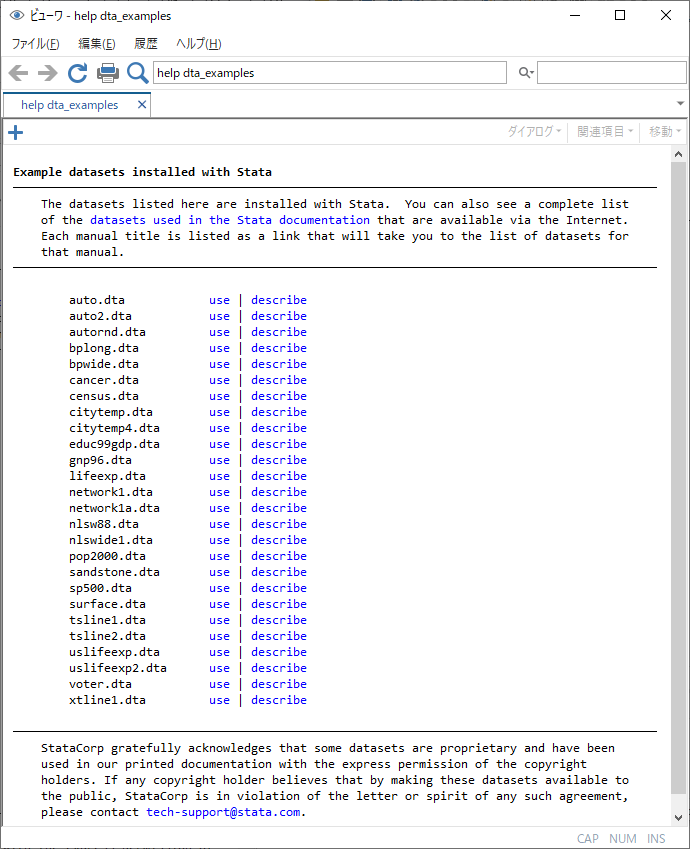The width and height of the screenshot is (690, 849).
Task: Open the ヘルプ(H) menu
Action: [x=199, y=44]
